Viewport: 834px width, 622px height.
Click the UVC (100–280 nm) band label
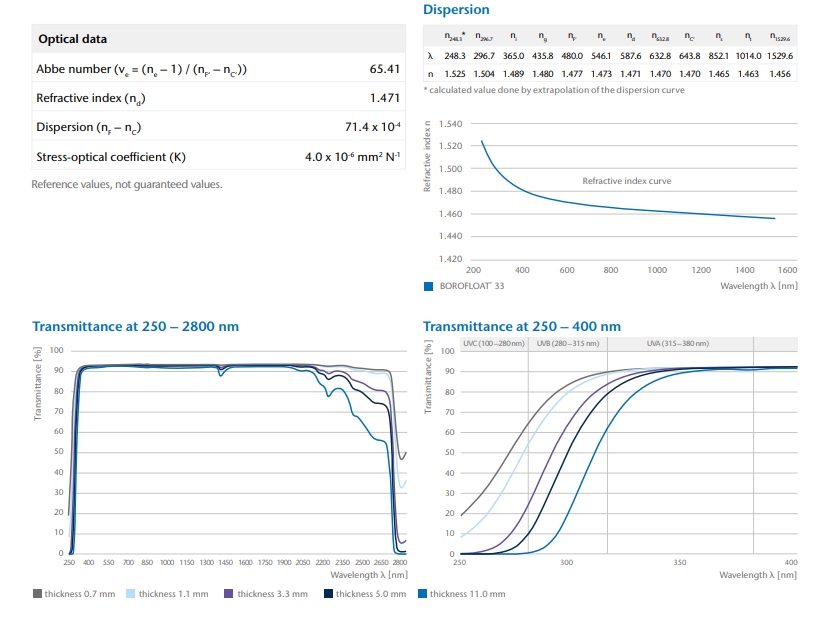click(x=495, y=344)
